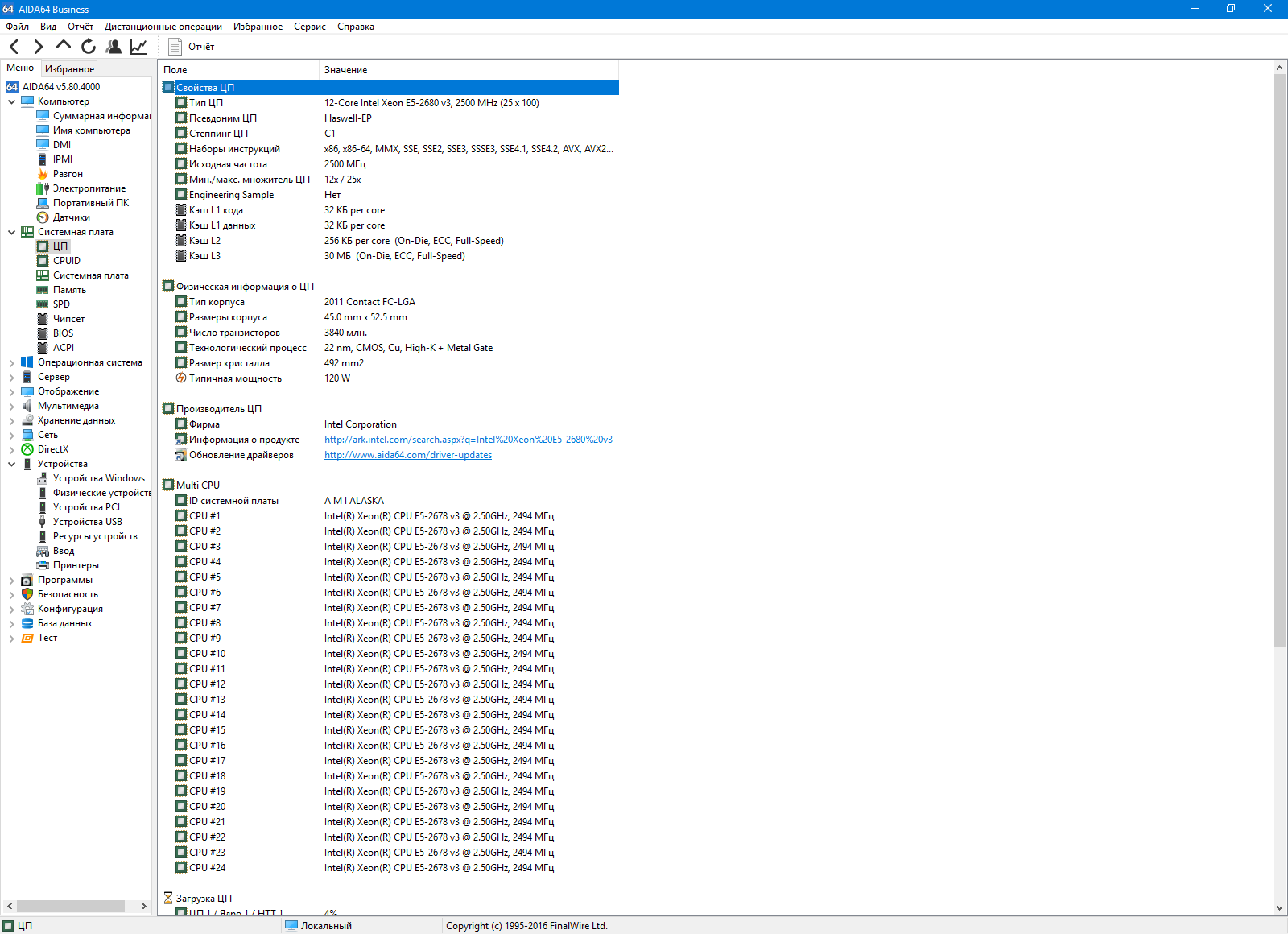Select the Датчики sensor icon item

click(x=43, y=217)
